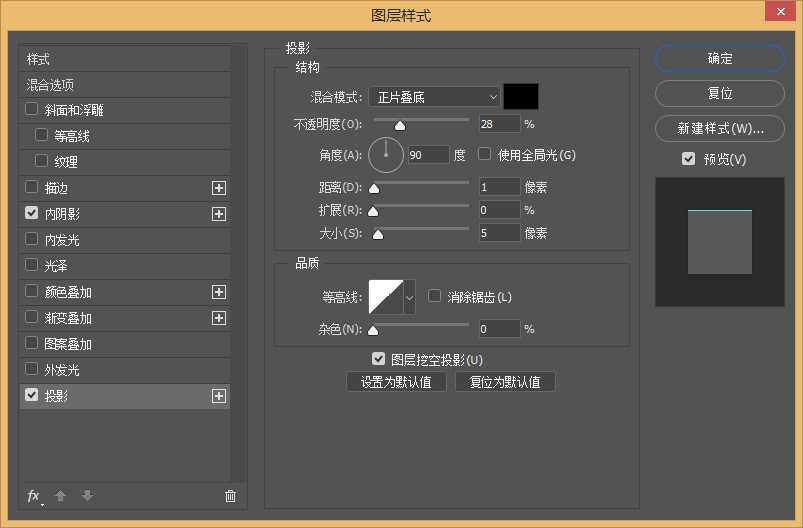Image resolution: width=803 pixels, height=528 pixels.
Task: Uncheck the 预览 preview checkbox
Action: [x=688, y=159]
